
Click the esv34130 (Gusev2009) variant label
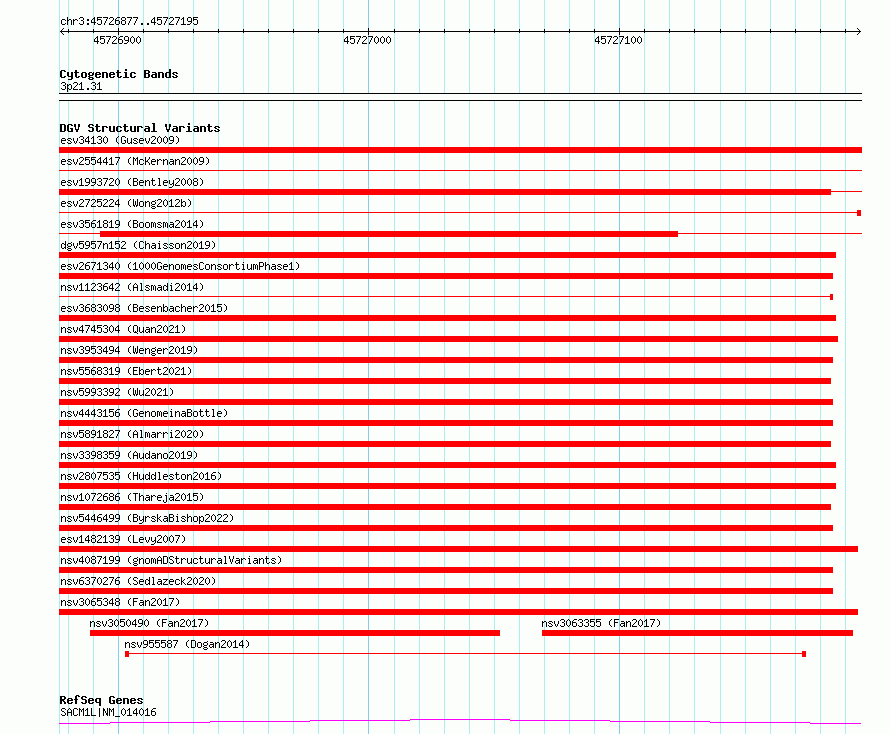[x=120, y=140]
